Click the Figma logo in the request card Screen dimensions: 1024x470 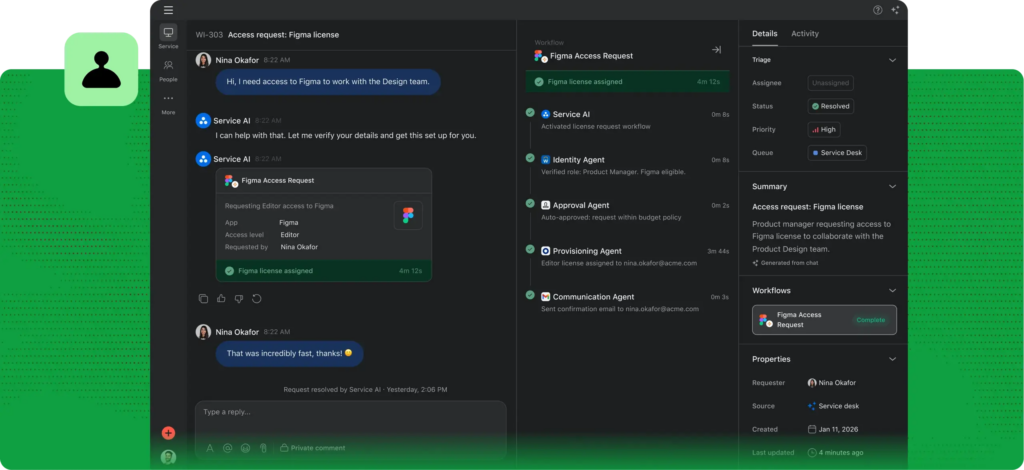click(x=408, y=215)
